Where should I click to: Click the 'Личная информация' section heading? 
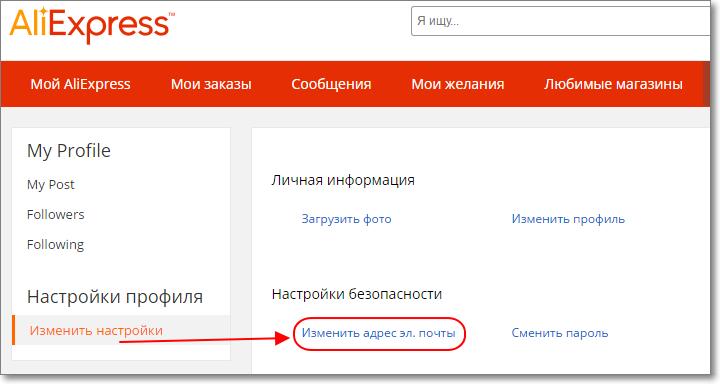click(343, 180)
